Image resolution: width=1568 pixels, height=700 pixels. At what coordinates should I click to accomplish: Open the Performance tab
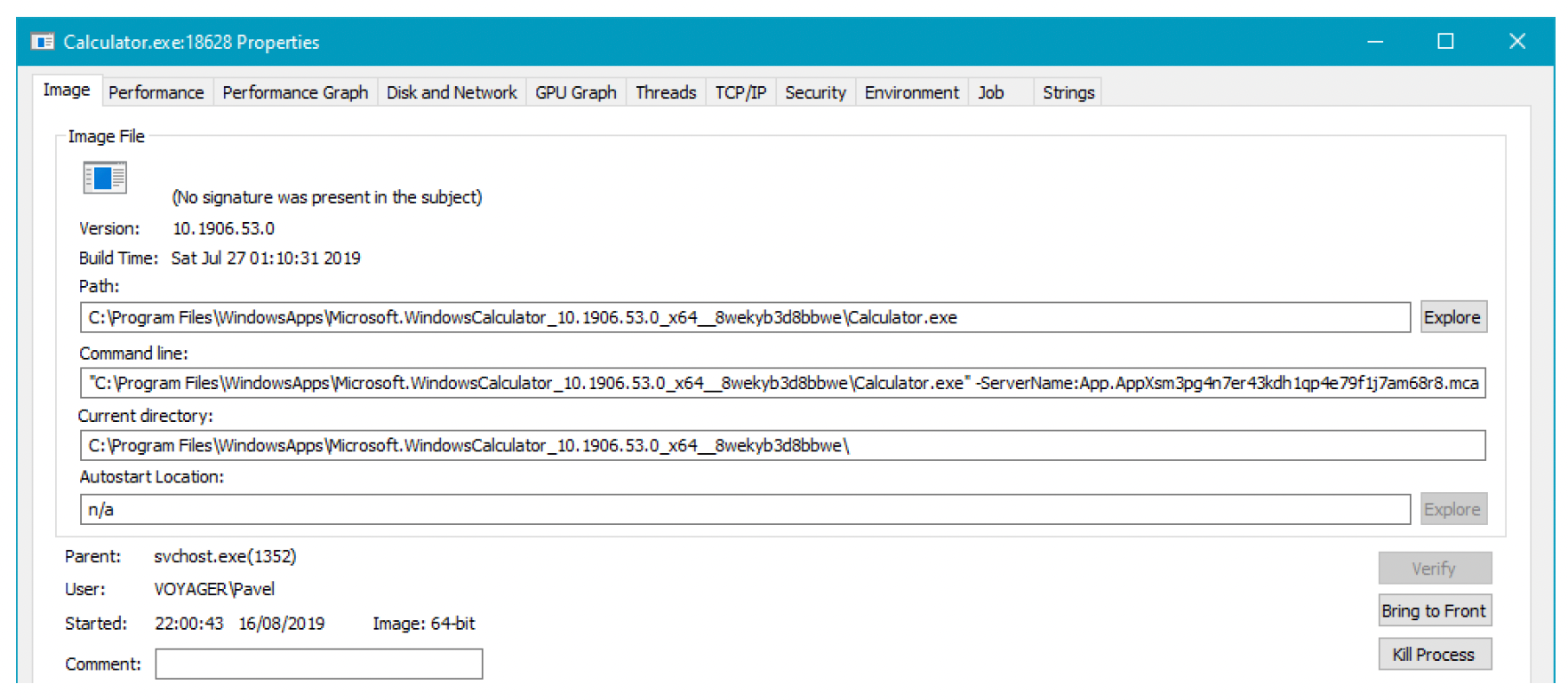pos(156,92)
